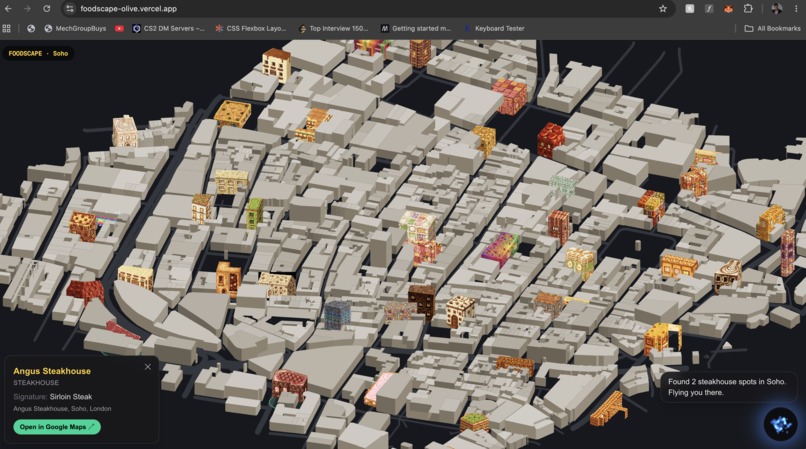The width and height of the screenshot is (806, 449).
Task: Open Angus Steakhouse in Google Maps
Action: [x=57, y=427]
